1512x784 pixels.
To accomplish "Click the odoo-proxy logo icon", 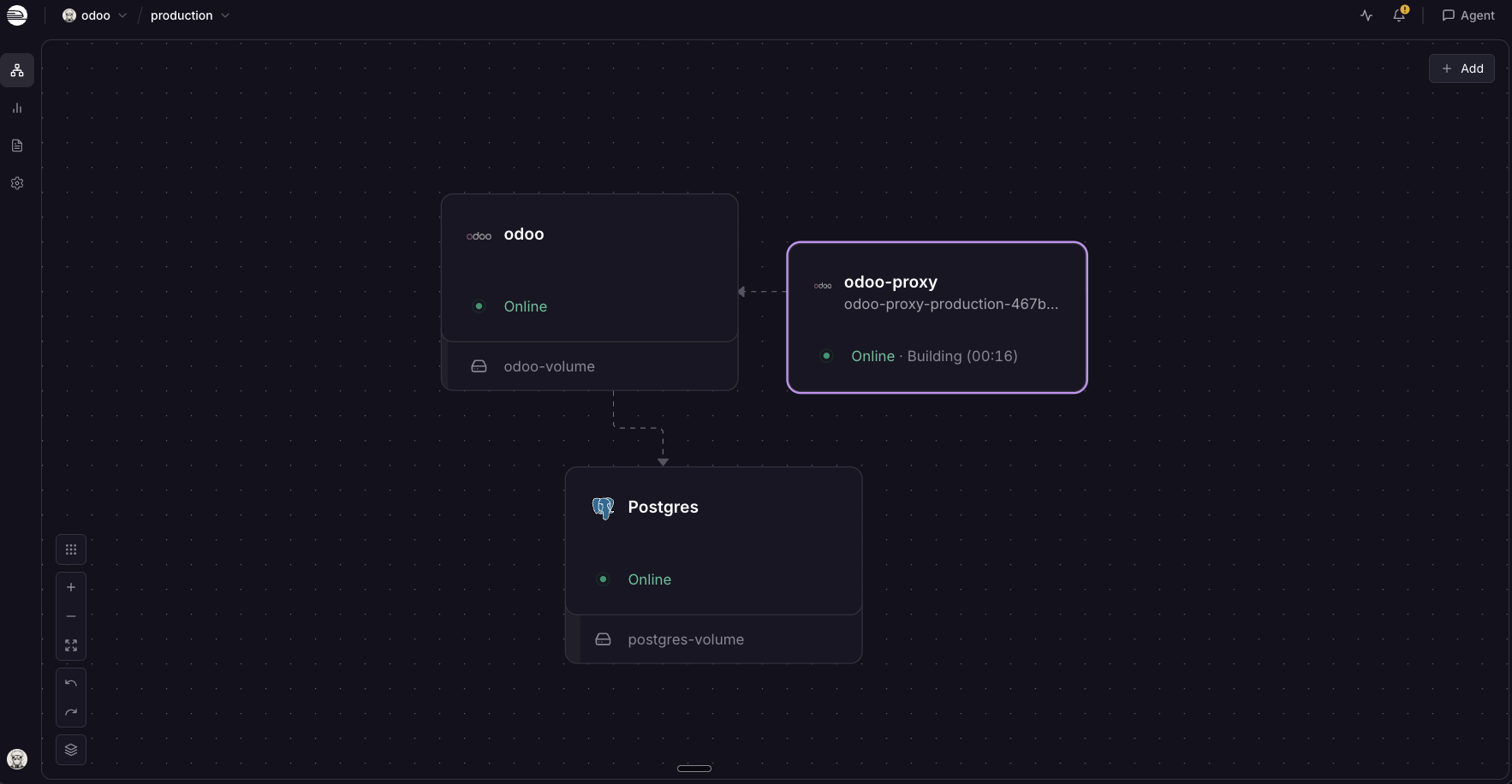I will click(823, 286).
